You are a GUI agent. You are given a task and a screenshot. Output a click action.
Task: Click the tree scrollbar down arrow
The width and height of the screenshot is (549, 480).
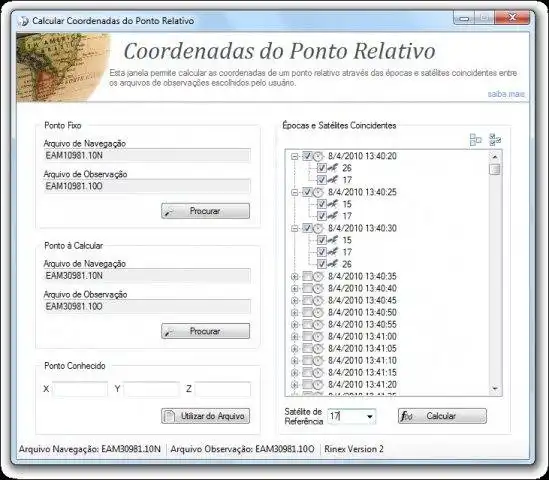495,388
